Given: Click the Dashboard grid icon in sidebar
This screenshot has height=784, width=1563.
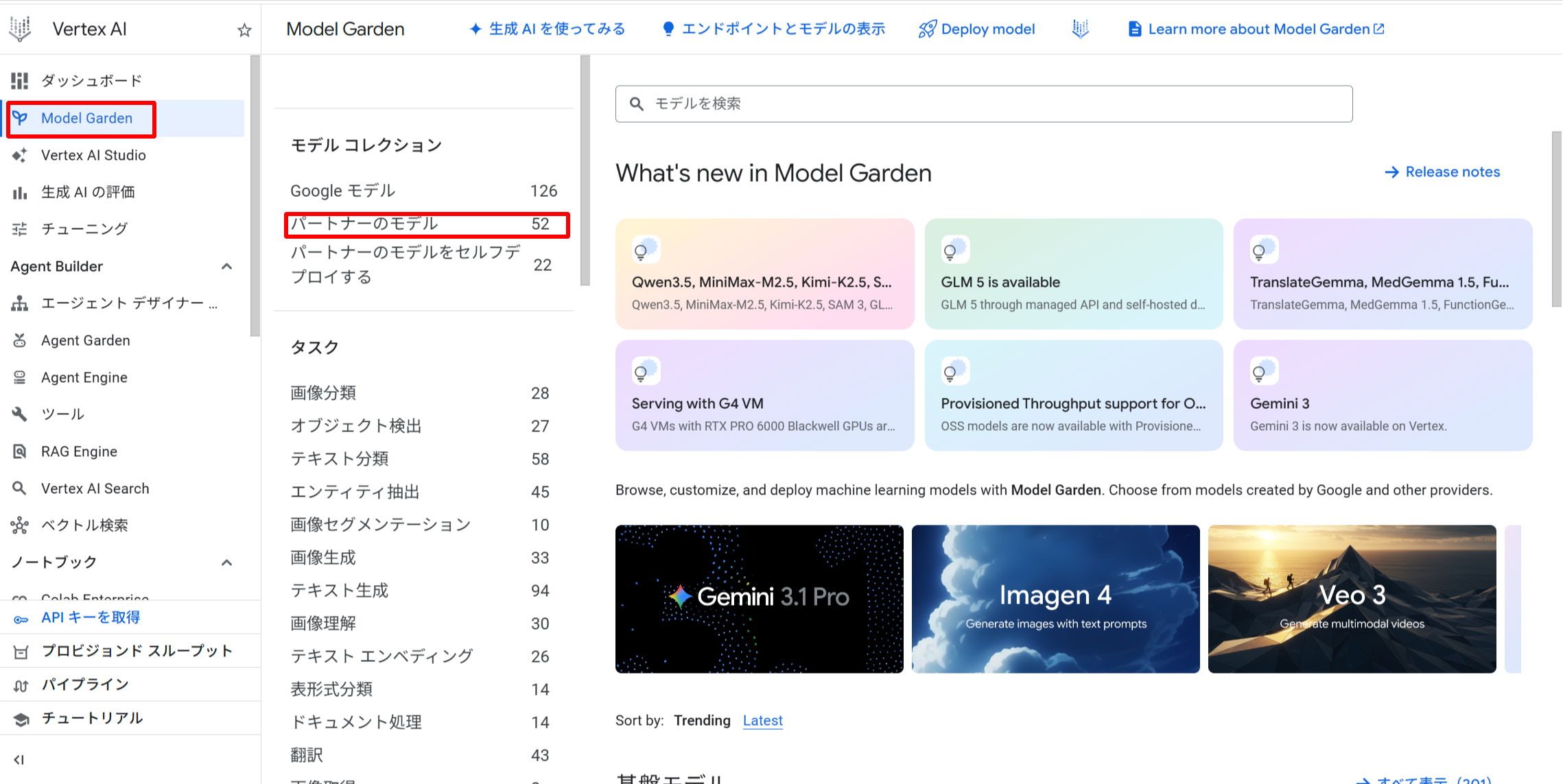Looking at the screenshot, I should [20, 81].
